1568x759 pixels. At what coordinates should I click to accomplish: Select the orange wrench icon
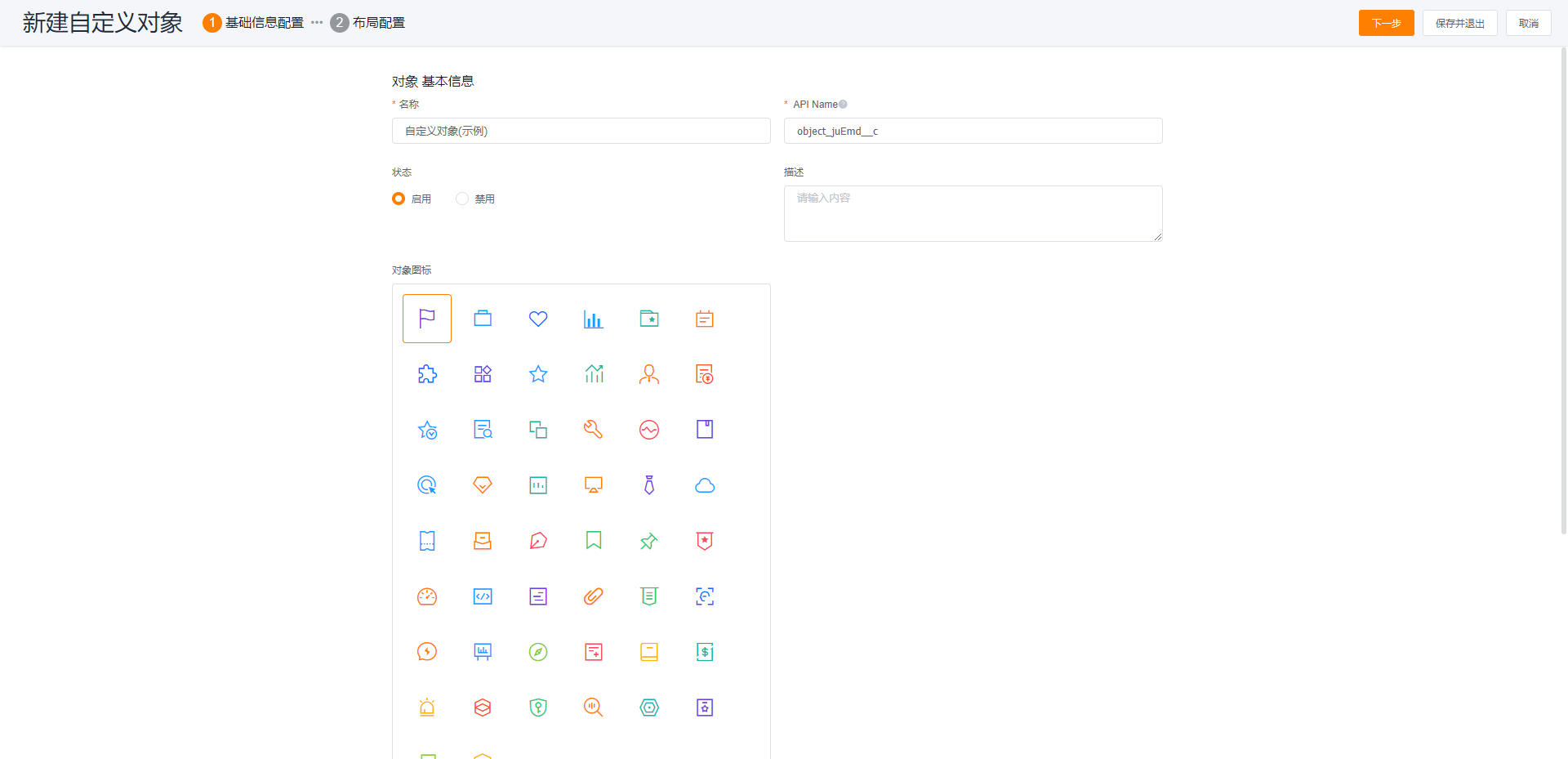click(594, 430)
